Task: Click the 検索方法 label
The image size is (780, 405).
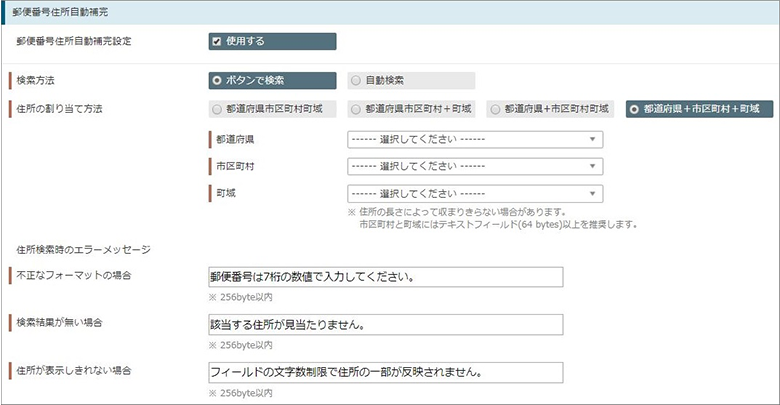Action: coord(35,80)
